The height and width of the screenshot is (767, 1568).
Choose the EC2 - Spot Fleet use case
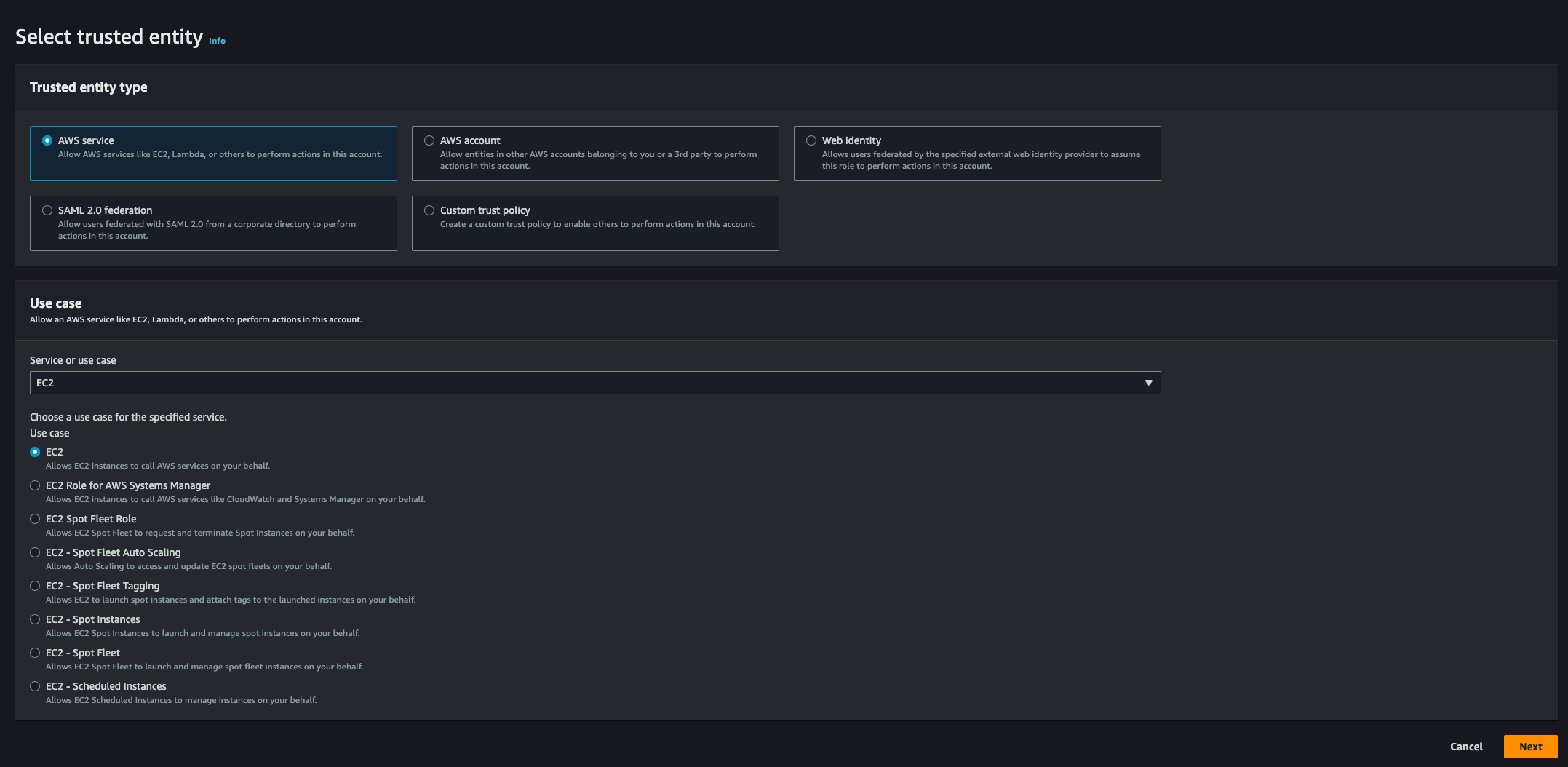(35, 653)
